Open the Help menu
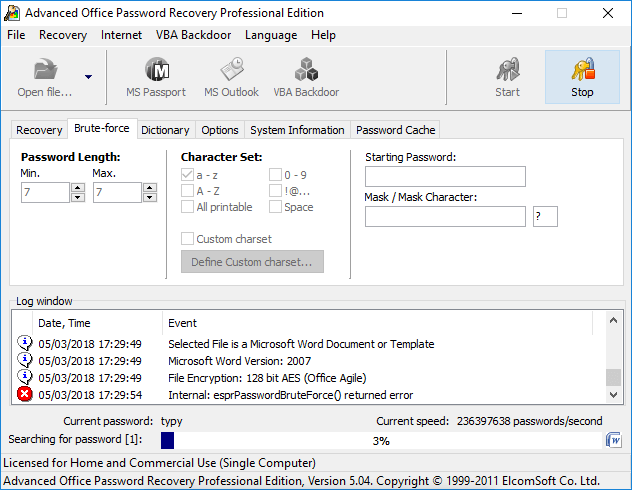 pos(323,35)
